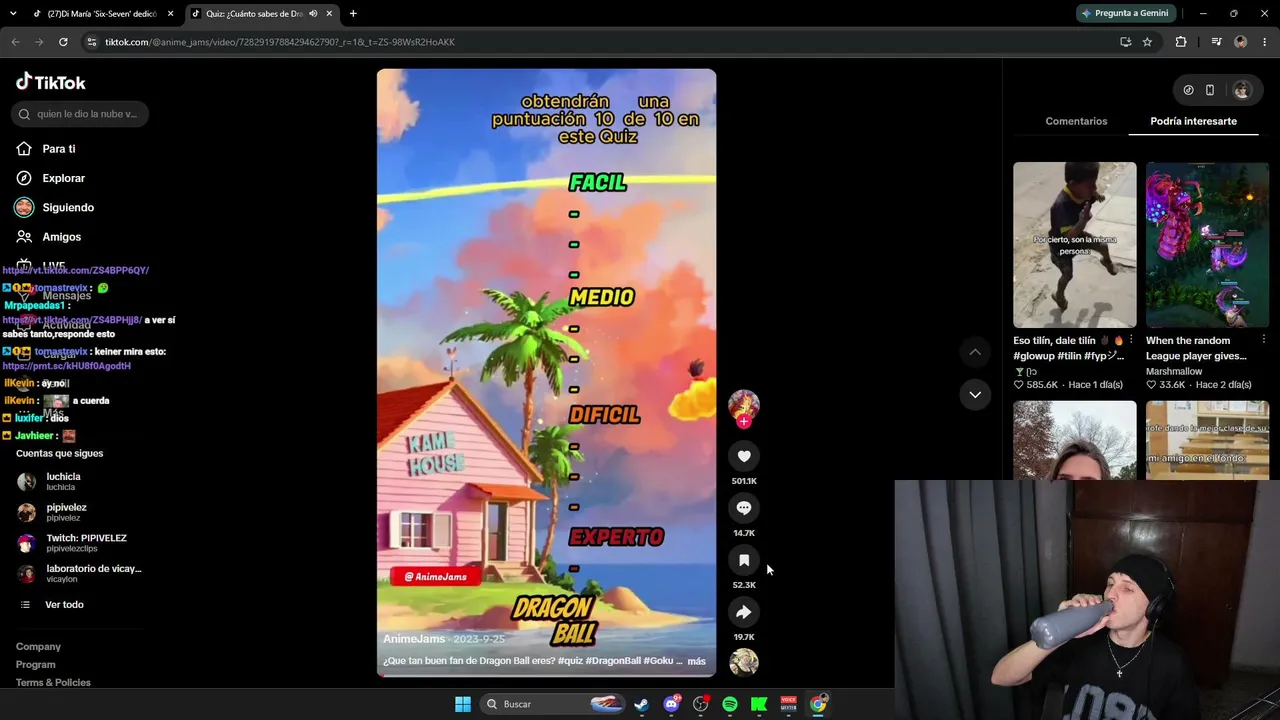Open Kick app from the taskbar
The height and width of the screenshot is (720, 1280).
tap(759, 704)
